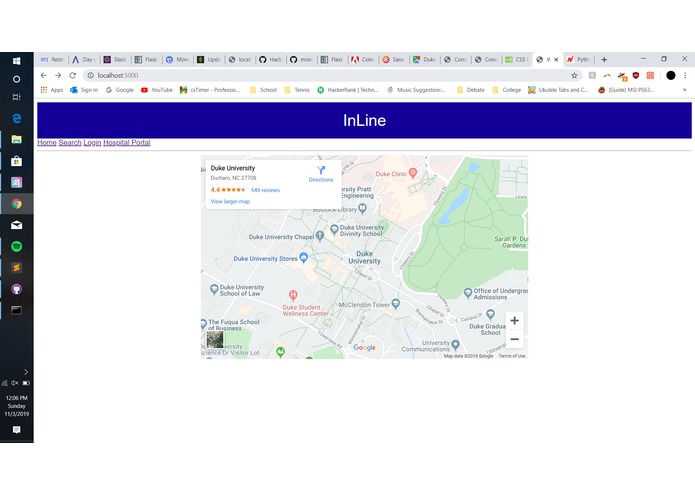Viewport: 695px width, 494px height.
Task: Open the Login link
Action: click(x=92, y=142)
